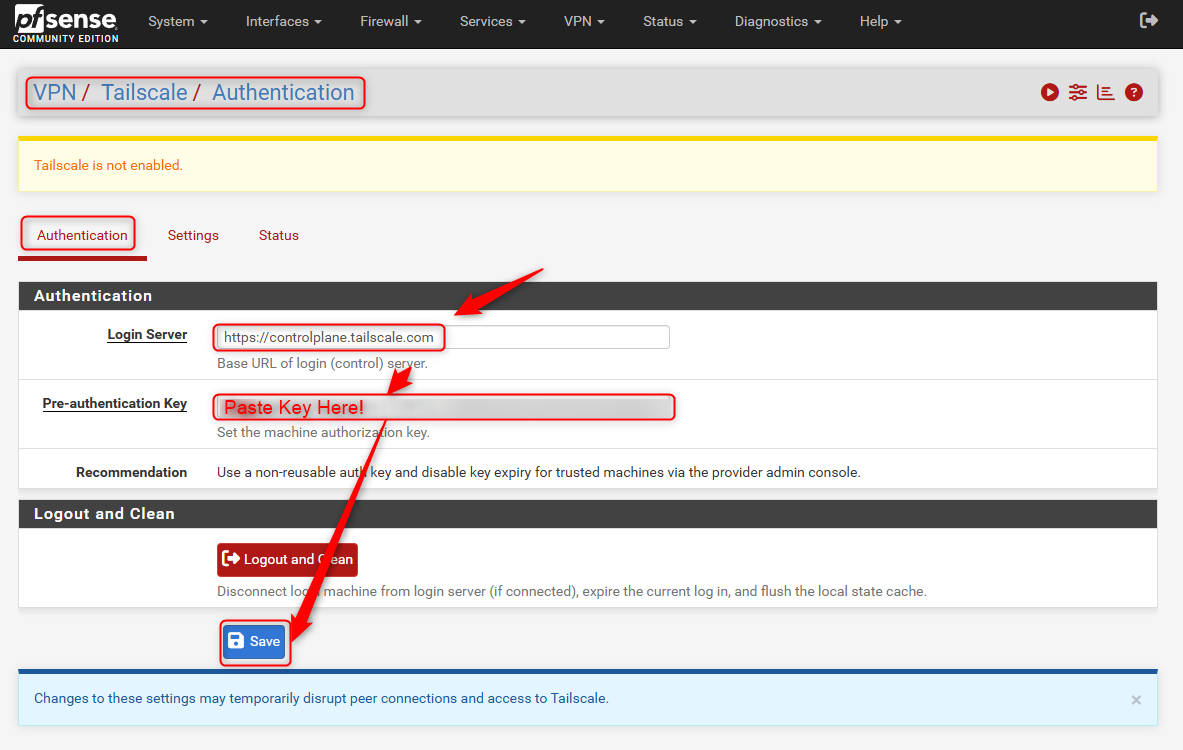Viewport: 1183px width, 750px height.
Task: Click the Recommendation label
Action: coord(131,472)
